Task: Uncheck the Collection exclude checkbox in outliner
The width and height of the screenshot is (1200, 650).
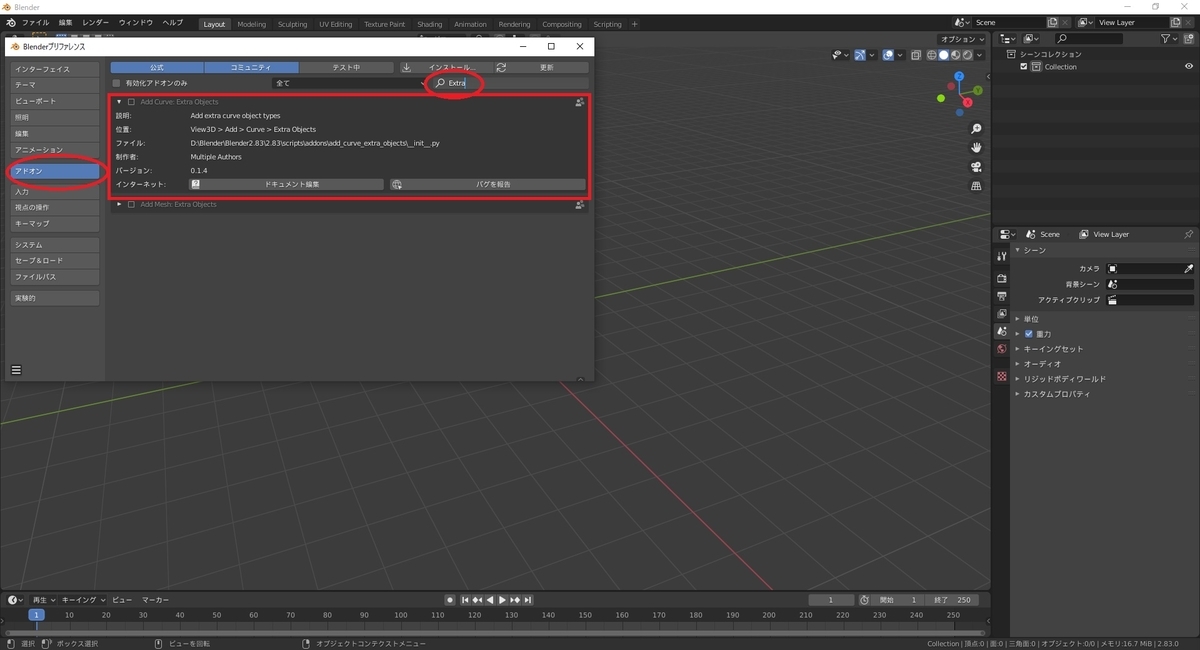Action: click(x=1024, y=67)
